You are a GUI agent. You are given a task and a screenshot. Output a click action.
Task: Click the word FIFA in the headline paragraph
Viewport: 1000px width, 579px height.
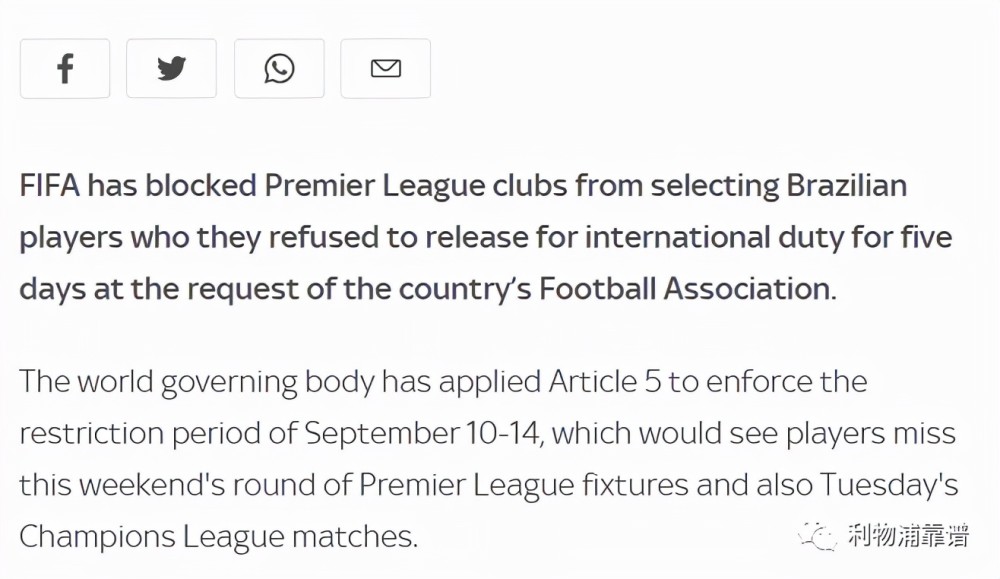tap(50, 186)
